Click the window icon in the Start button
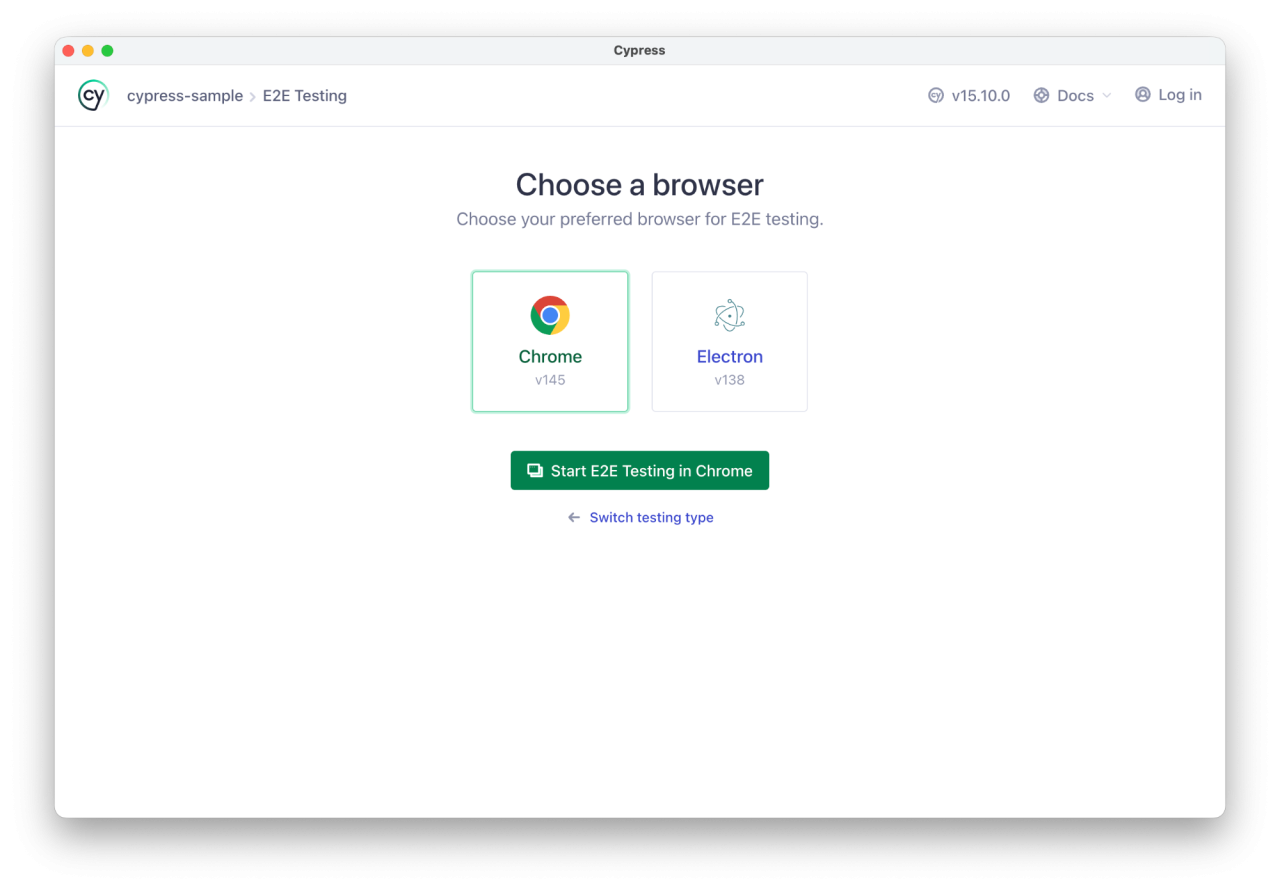 coord(535,471)
